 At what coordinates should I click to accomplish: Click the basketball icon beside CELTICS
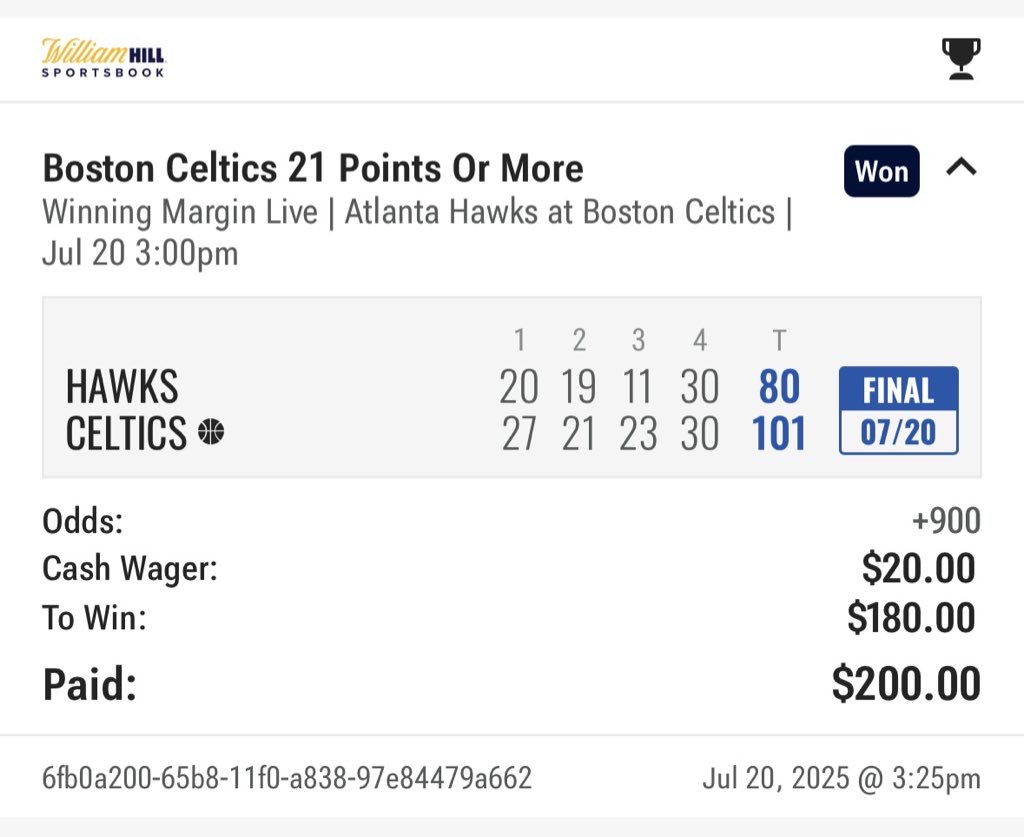(211, 432)
